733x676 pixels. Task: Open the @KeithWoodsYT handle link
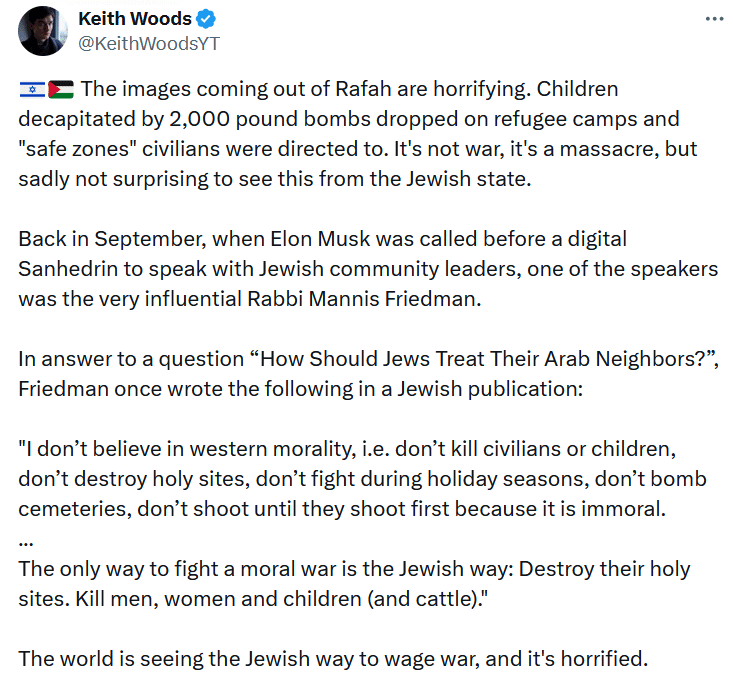[x=149, y=43]
